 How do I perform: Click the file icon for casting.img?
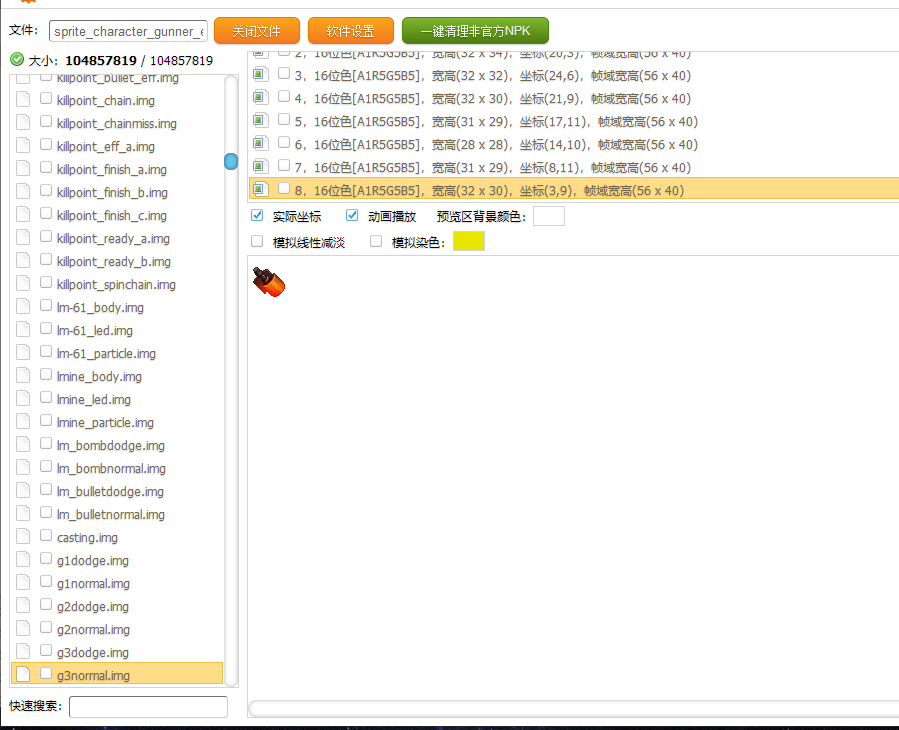click(23, 537)
